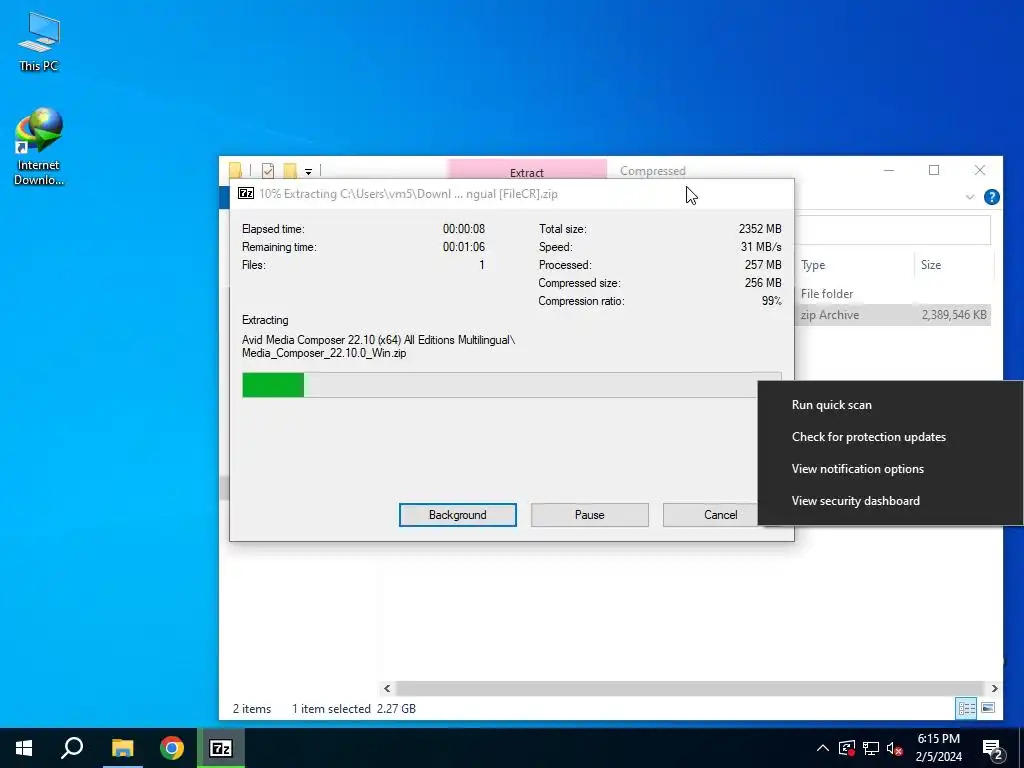Click the Explorer search input field
Image resolution: width=1024 pixels, height=768 pixels.
[893, 230]
